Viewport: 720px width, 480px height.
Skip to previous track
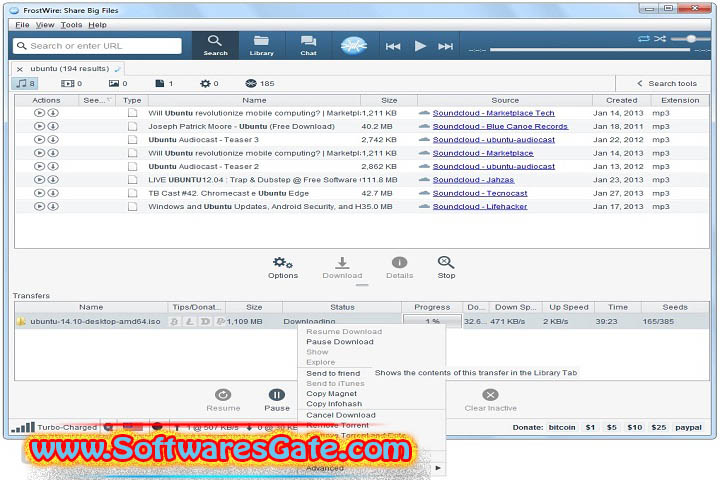point(393,46)
